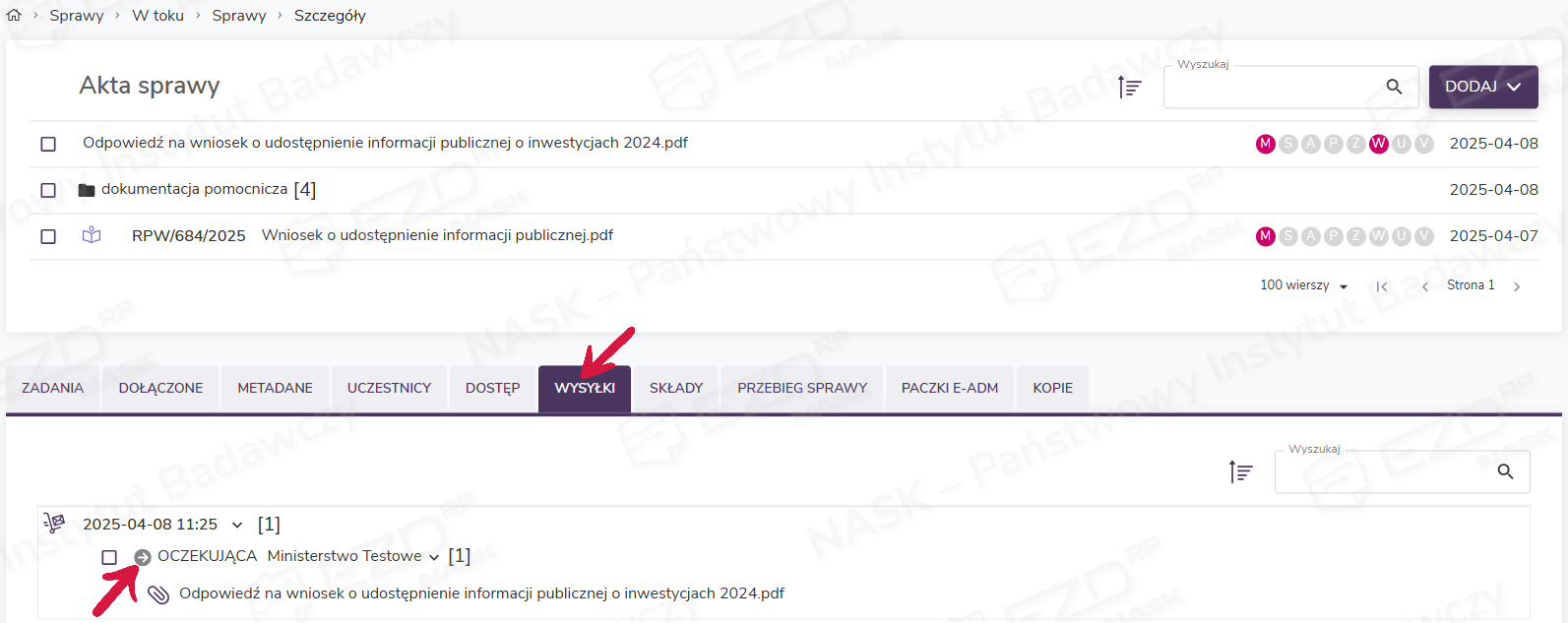Click the sort icon in the Wysyłki panel

click(1240, 472)
